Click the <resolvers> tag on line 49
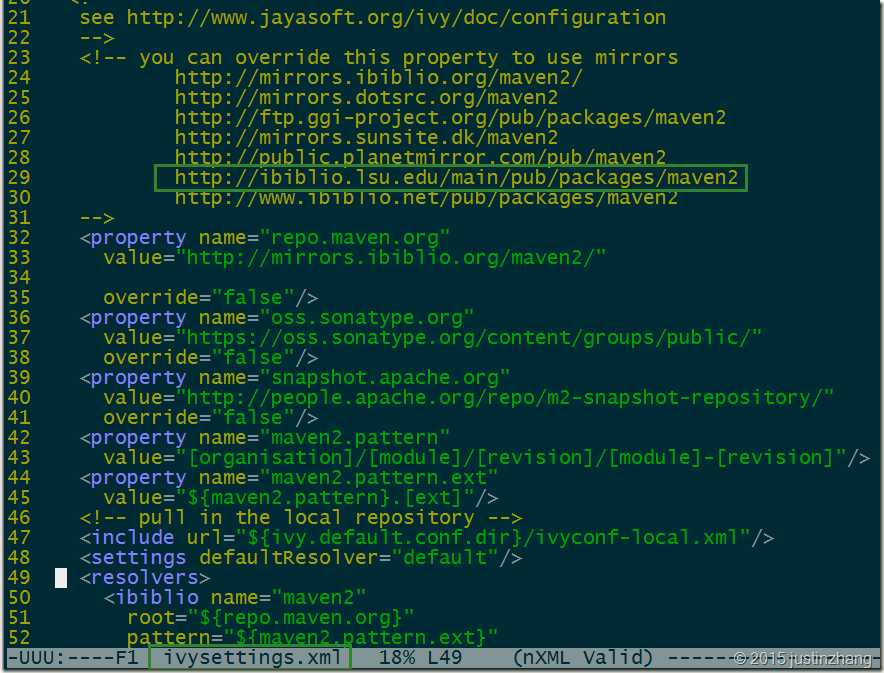The width and height of the screenshot is (884, 673). [x=144, y=577]
